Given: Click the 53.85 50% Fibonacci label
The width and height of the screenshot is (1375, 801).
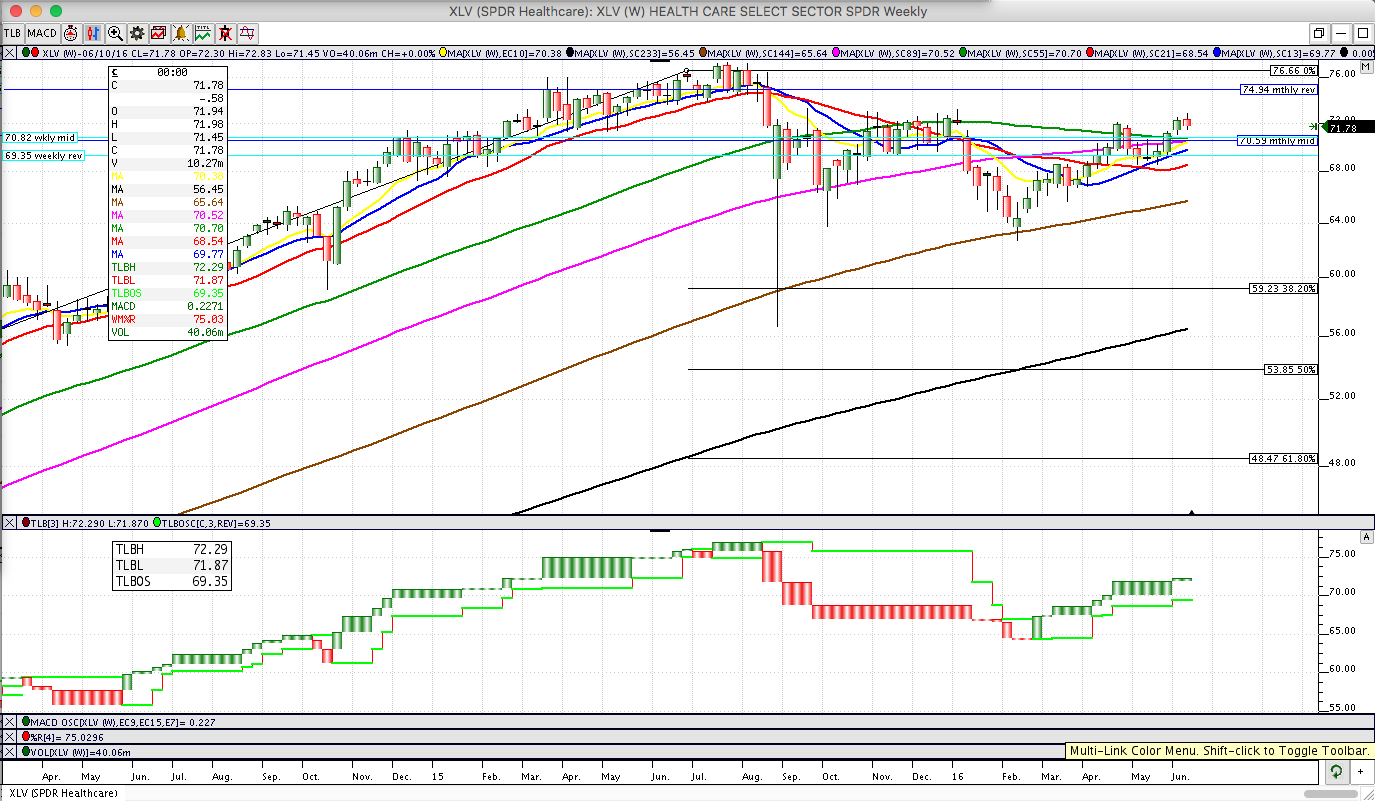Looking at the screenshot, I should [1291, 369].
